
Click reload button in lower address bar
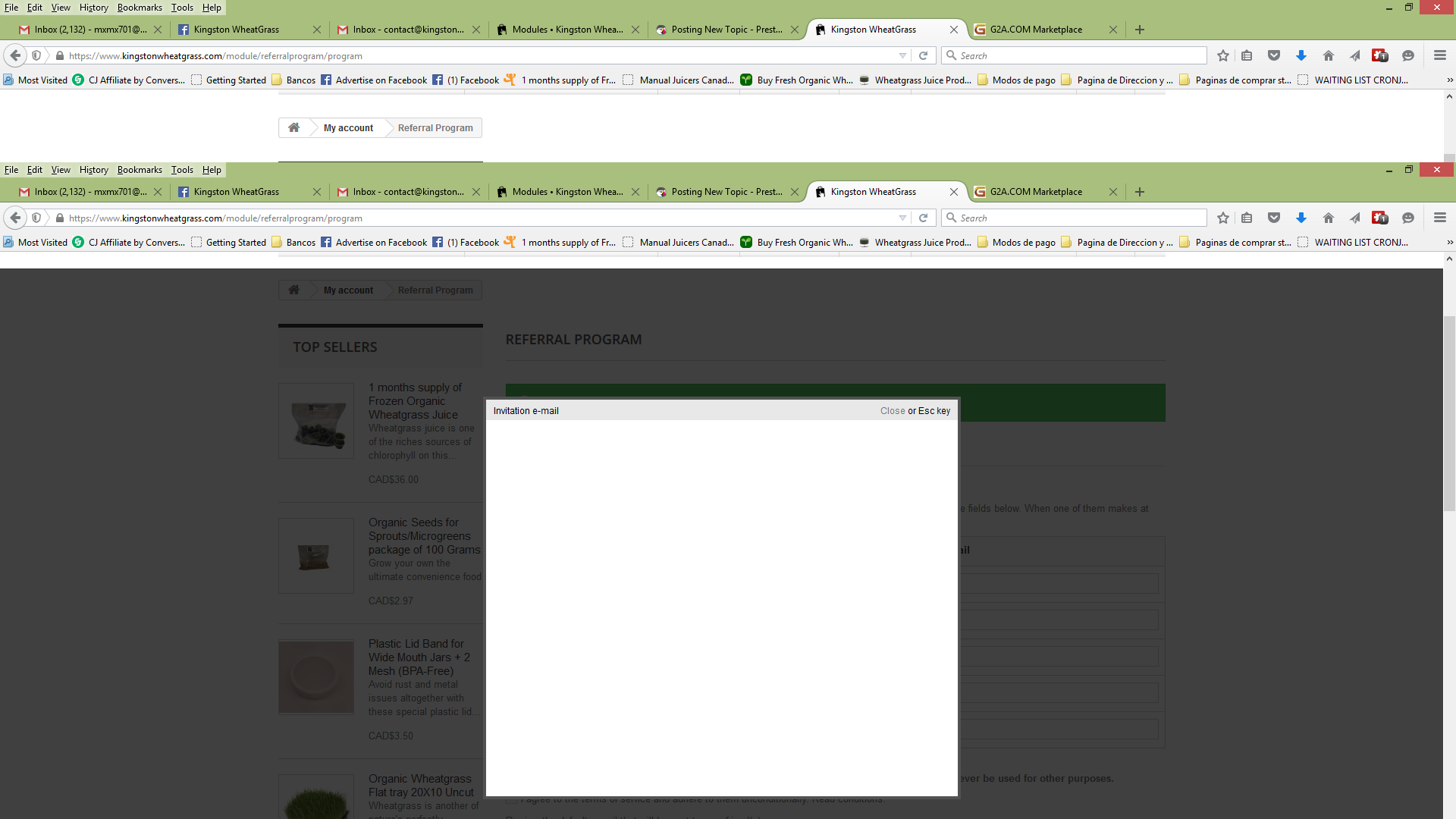924,218
